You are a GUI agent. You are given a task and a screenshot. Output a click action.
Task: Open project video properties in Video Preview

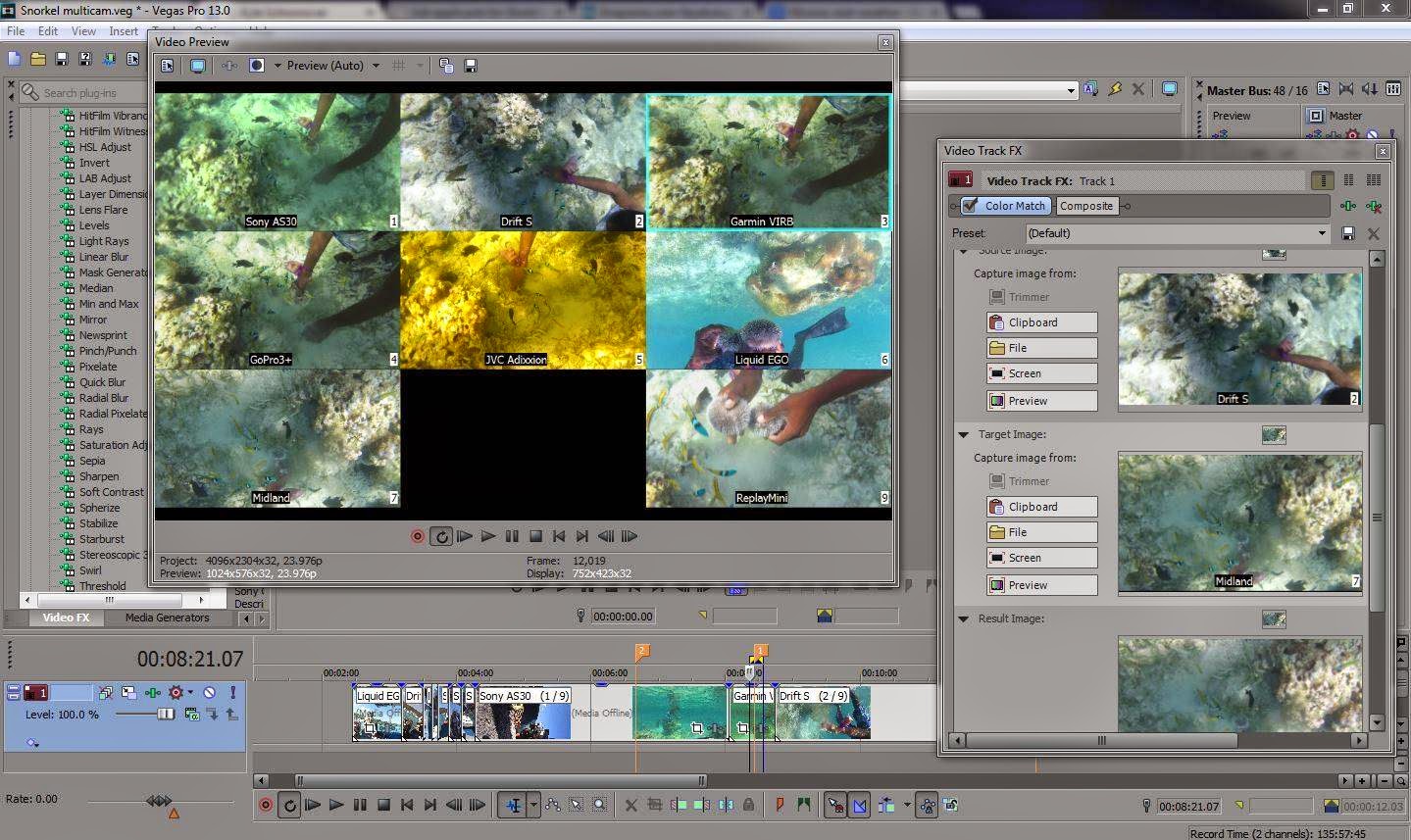[168, 66]
